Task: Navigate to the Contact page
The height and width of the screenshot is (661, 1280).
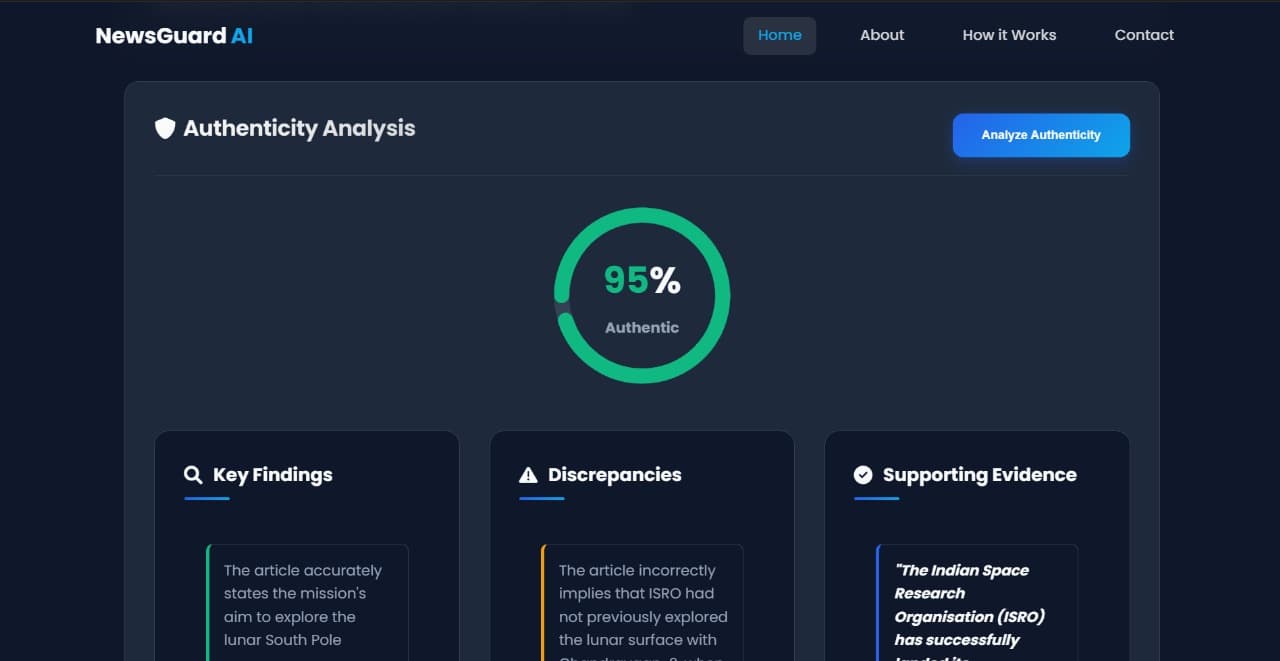Action: pos(1144,35)
